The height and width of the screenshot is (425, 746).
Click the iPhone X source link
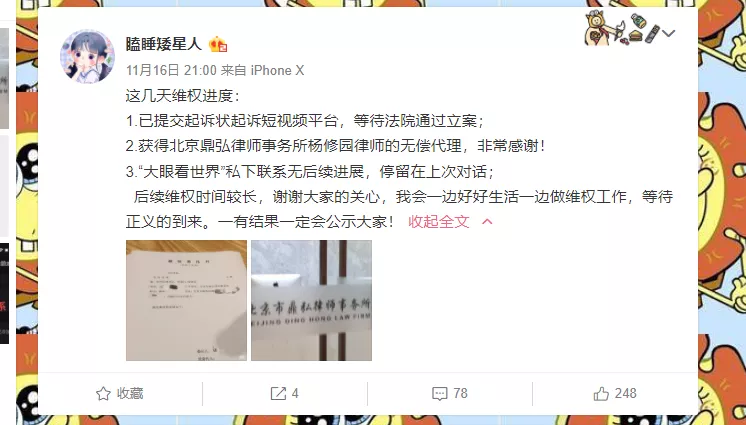[x=277, y=70]
